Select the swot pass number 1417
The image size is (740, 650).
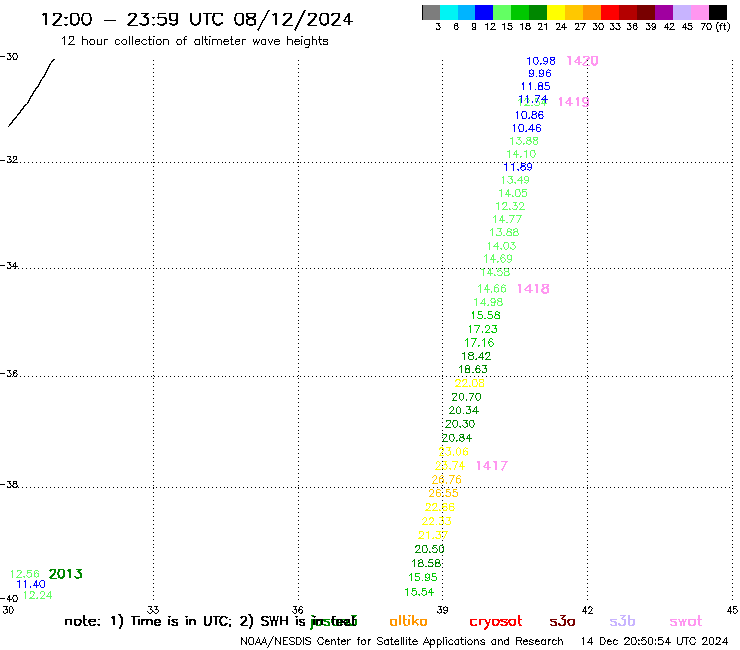[492, 466]
